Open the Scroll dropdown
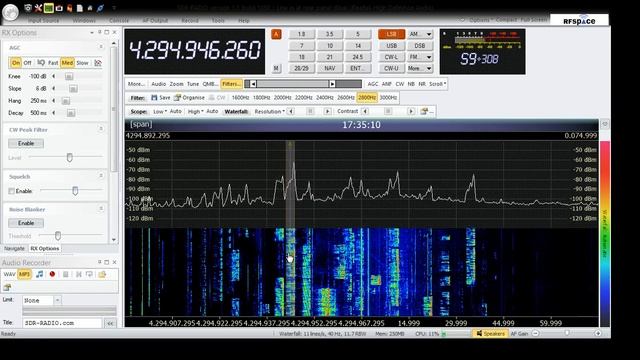640x360 pixels. [438, 84]
